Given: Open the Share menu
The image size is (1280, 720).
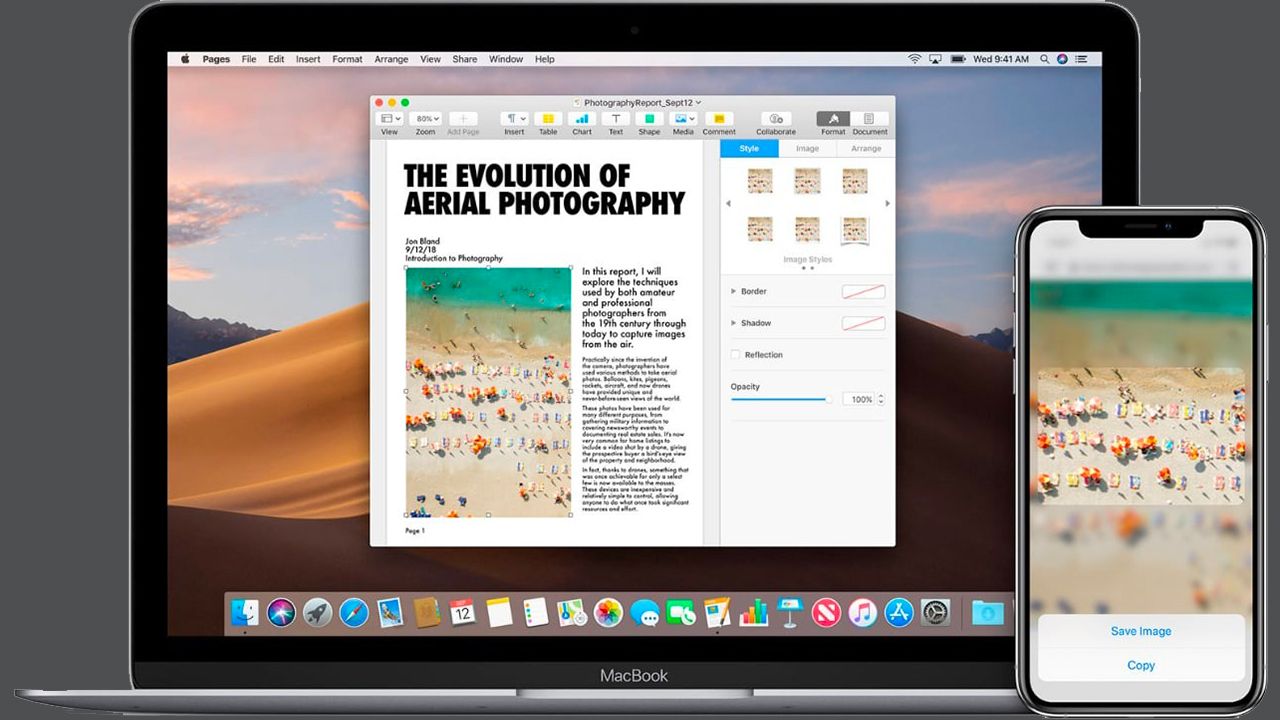Looking at the screenshot, I should click(465, 59).
